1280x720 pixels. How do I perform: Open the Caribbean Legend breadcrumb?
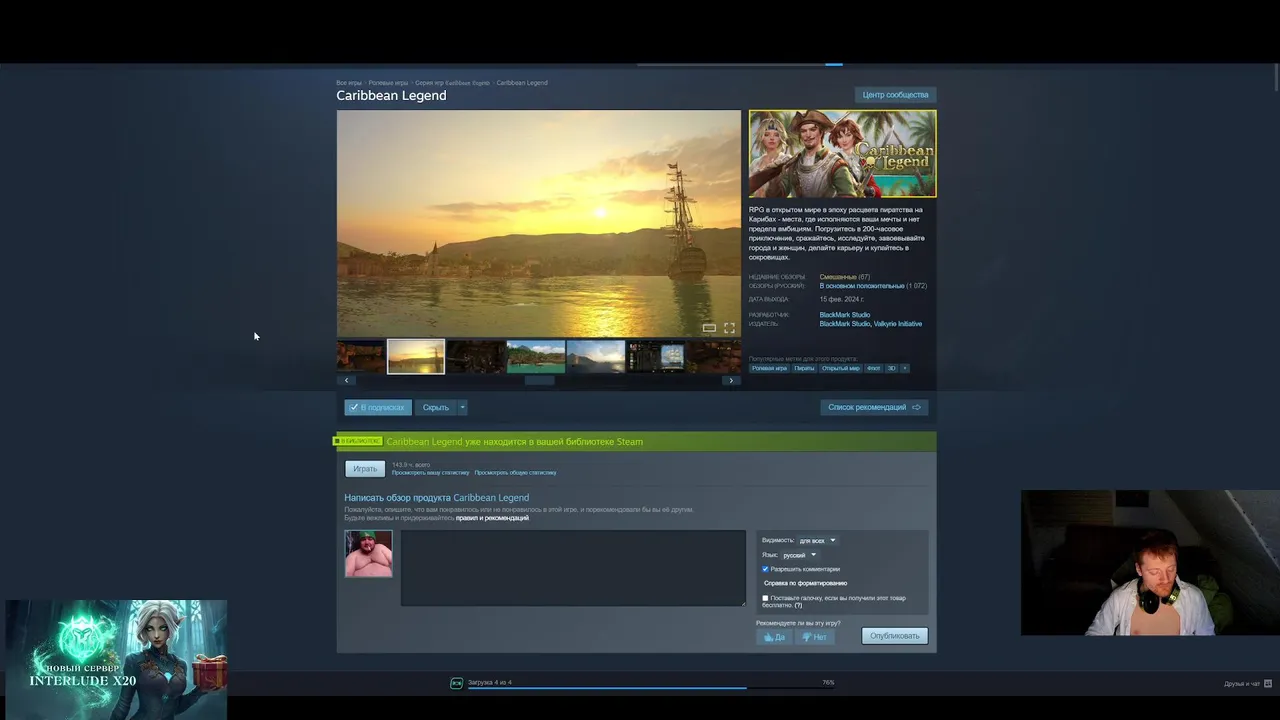(522, 83)
